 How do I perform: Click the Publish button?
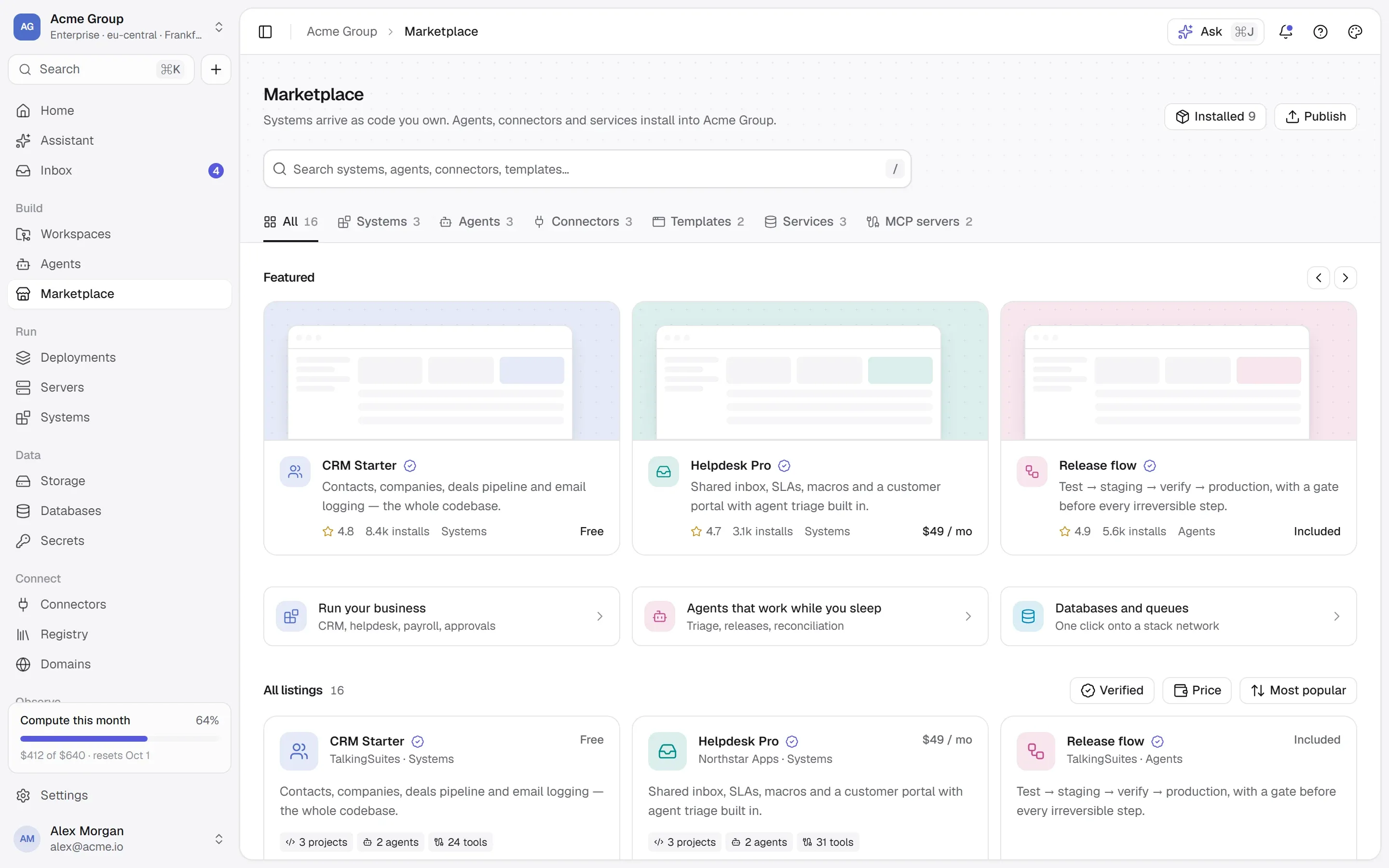[x=1315, y=117]
